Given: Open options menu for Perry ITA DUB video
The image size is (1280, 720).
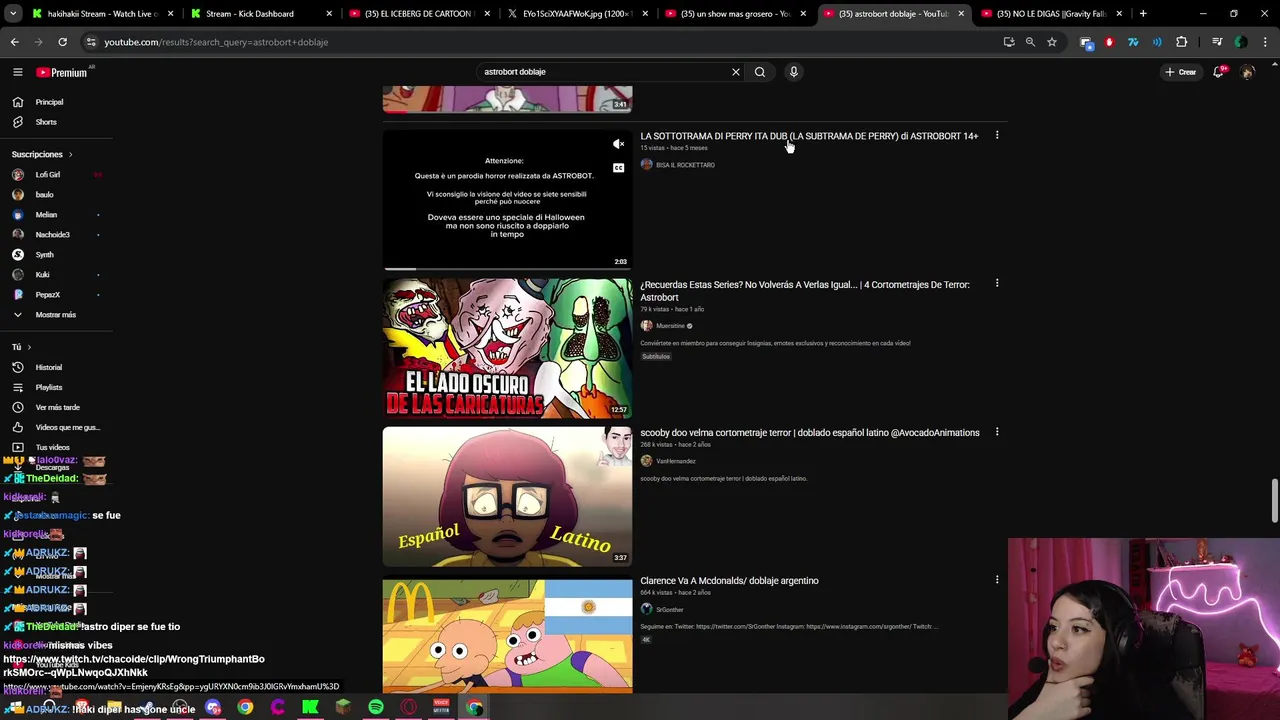Looking at the screenshot, I should (996, 135).
